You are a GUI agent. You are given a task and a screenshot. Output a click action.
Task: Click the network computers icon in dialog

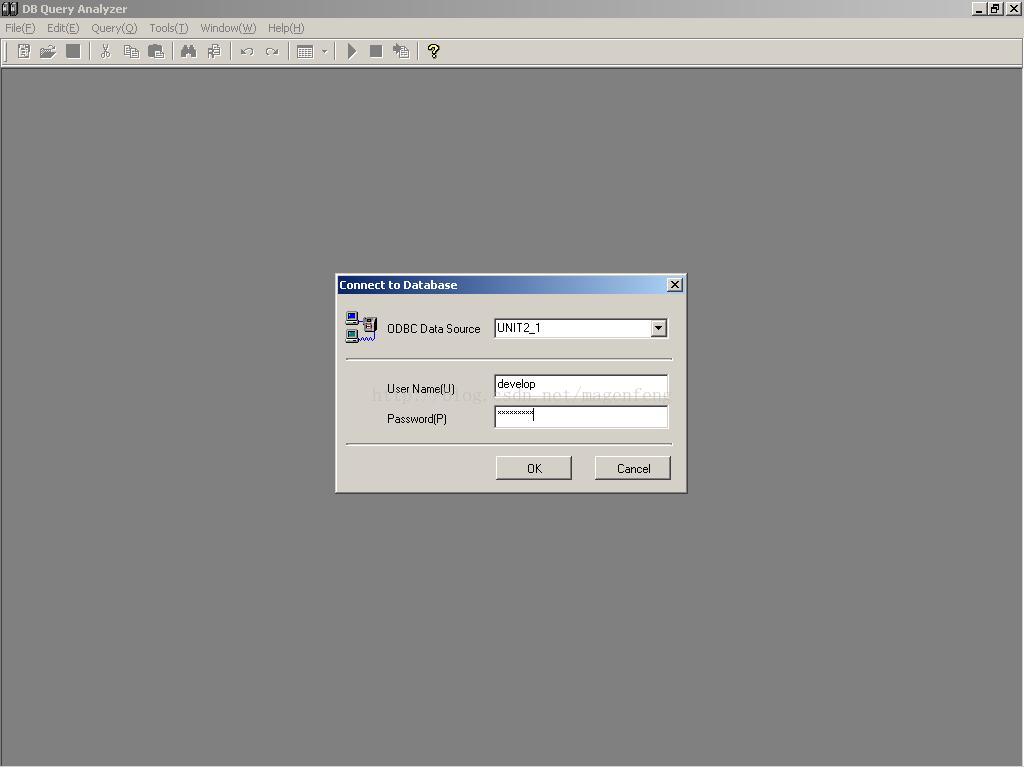pyautogui.click(x=361, y=327)
